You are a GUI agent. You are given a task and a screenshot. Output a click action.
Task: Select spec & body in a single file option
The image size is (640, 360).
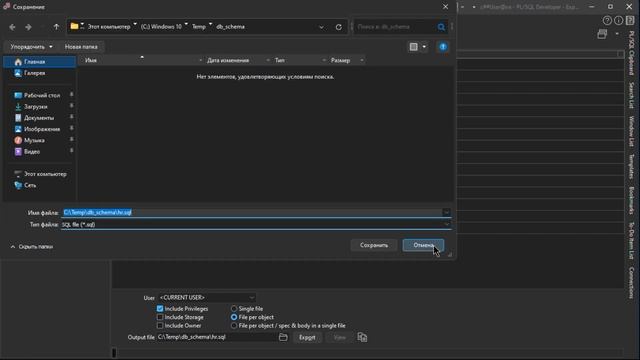point(234,326)
